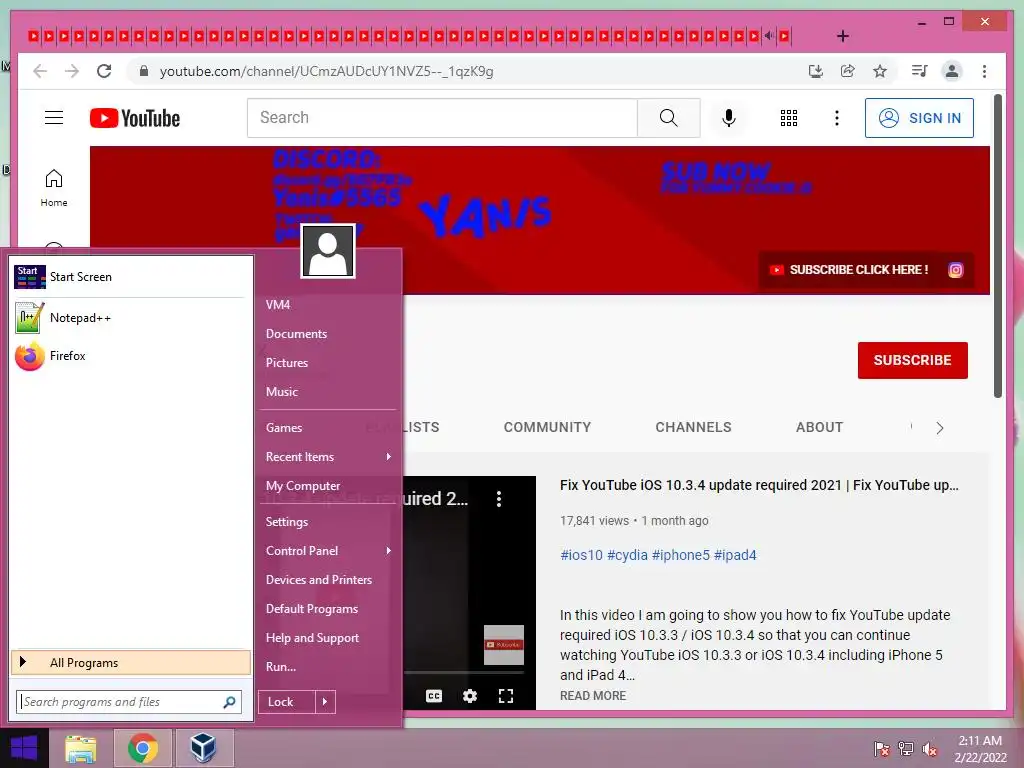The width and height of the screenshot is (1024, 768).
Task: Open the YouTube apps grid icon
Action: [x=788, y=118]
